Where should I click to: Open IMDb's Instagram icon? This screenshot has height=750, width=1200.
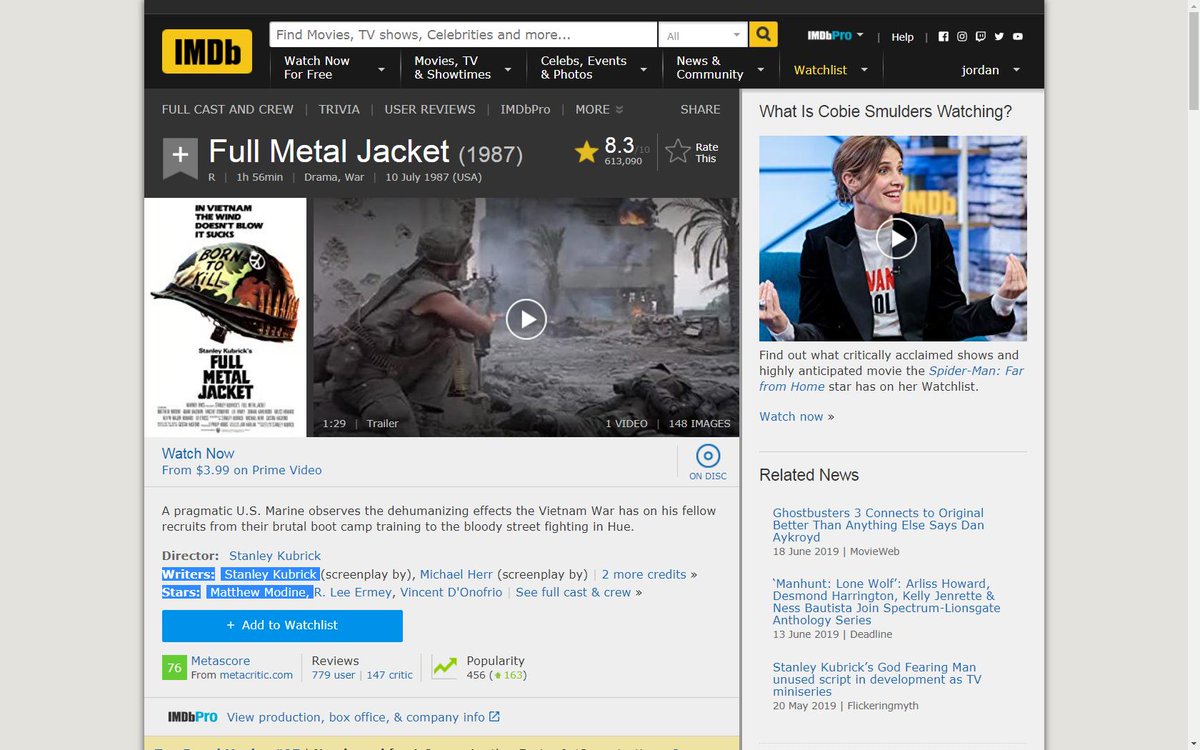tap(962, 37)
